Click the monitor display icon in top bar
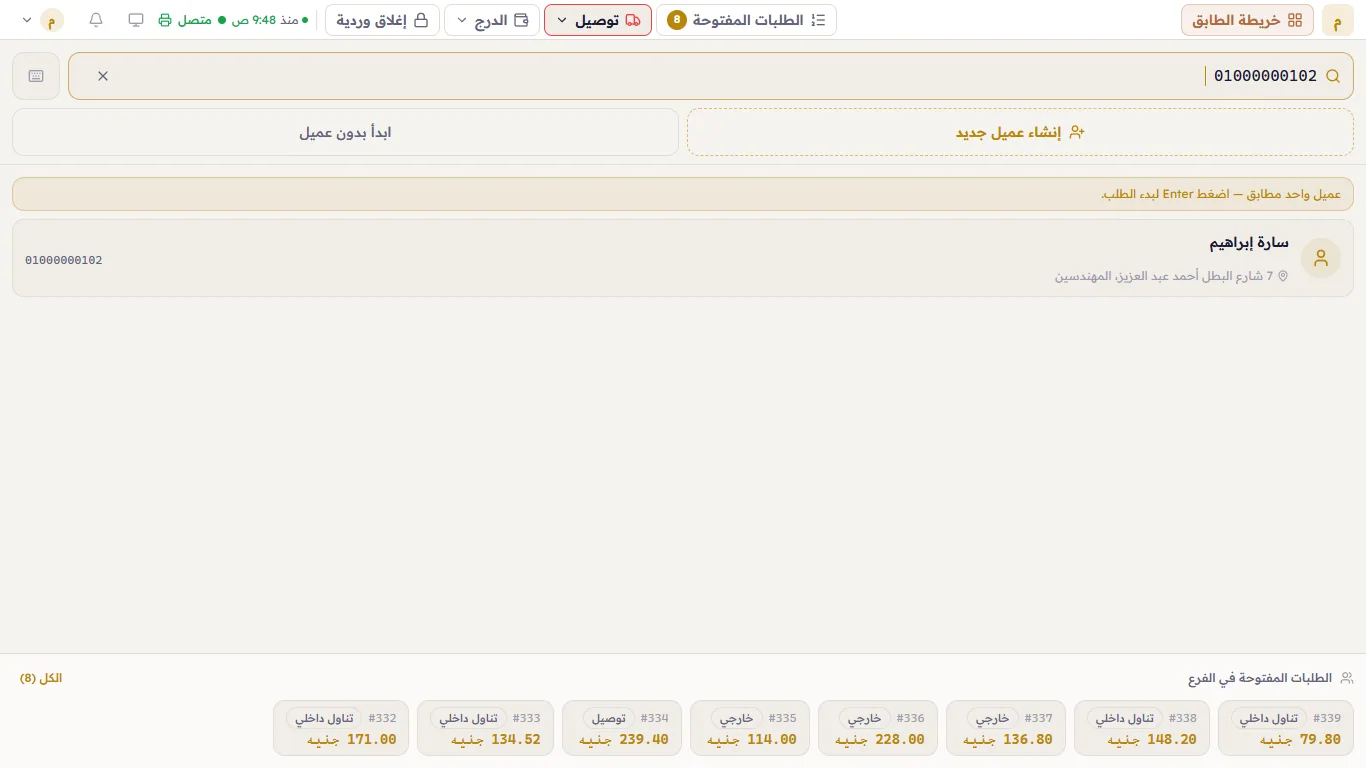 [136, 20]
